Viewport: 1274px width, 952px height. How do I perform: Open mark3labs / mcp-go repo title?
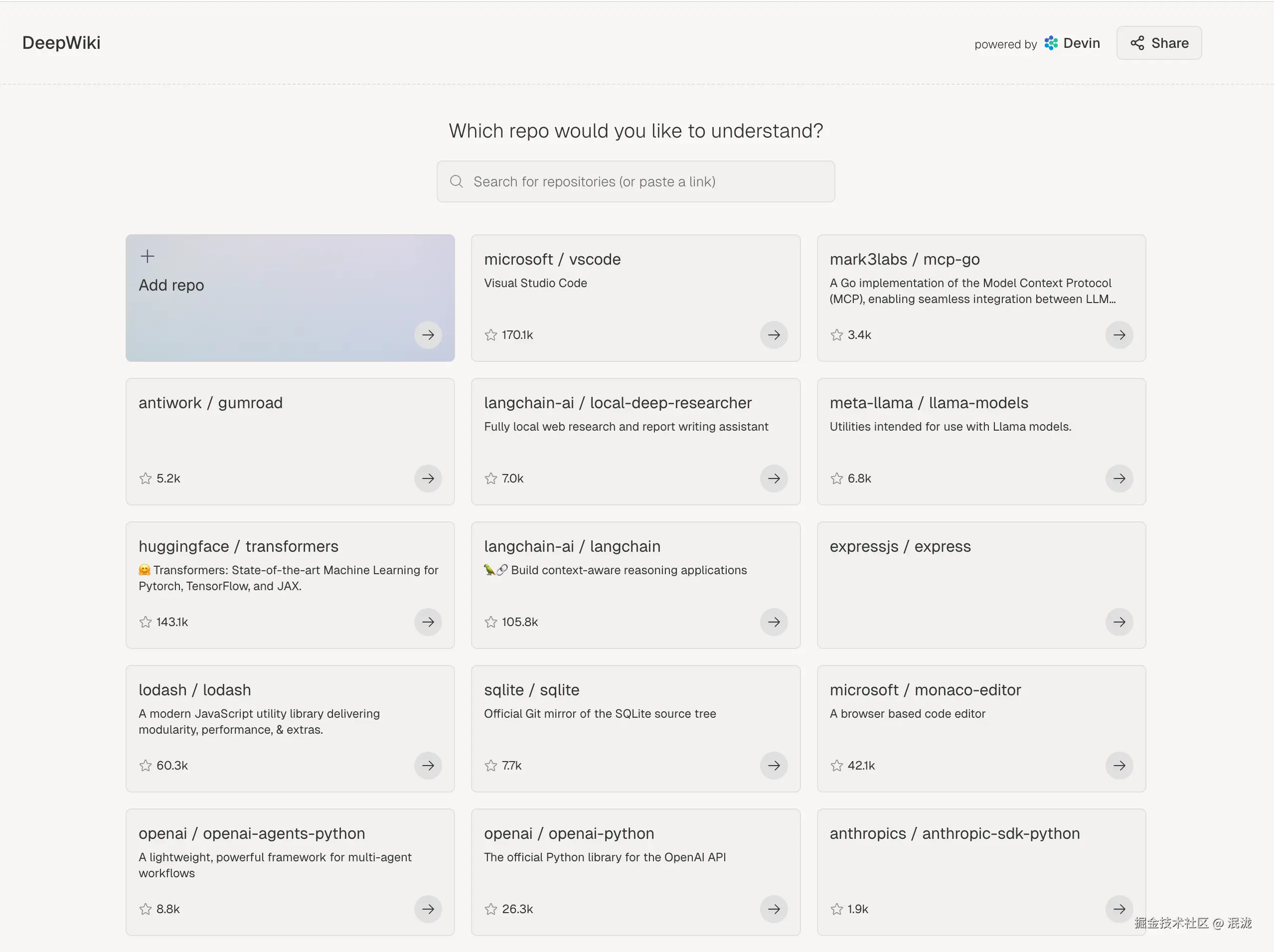(904, 259)
